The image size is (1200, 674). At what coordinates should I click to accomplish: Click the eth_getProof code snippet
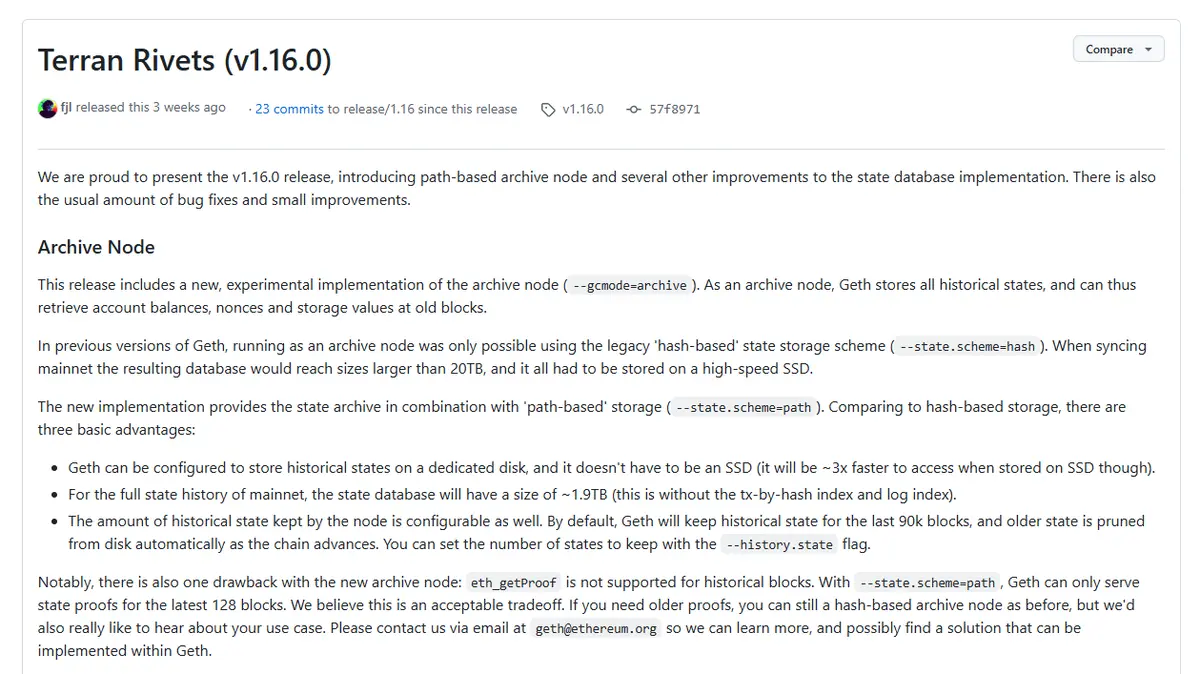click(x=513, y=583)
